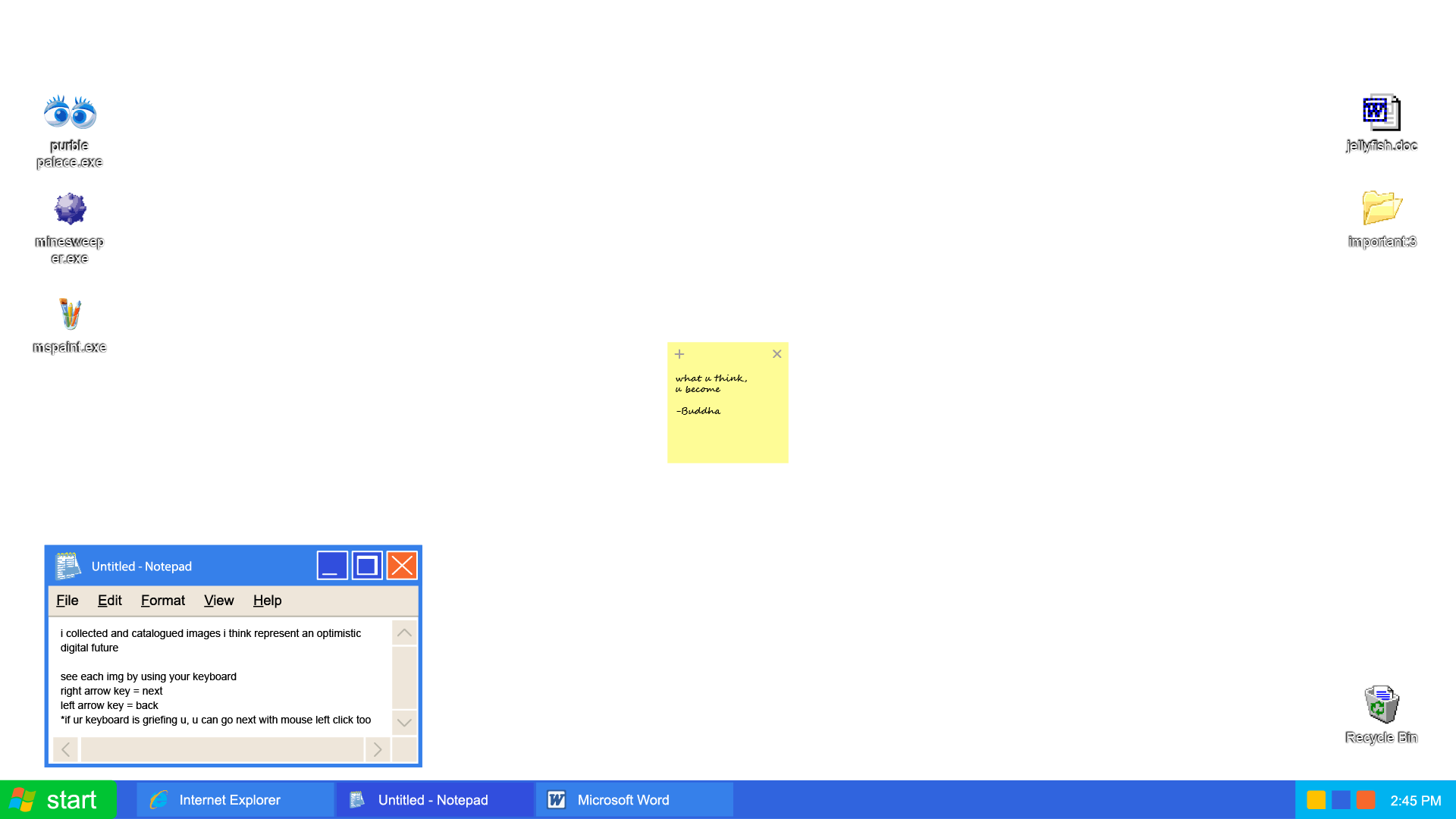Screen dimensions: 1456x819
Task: Open the Edit menu in Notepad
Action: pos(110,600)
